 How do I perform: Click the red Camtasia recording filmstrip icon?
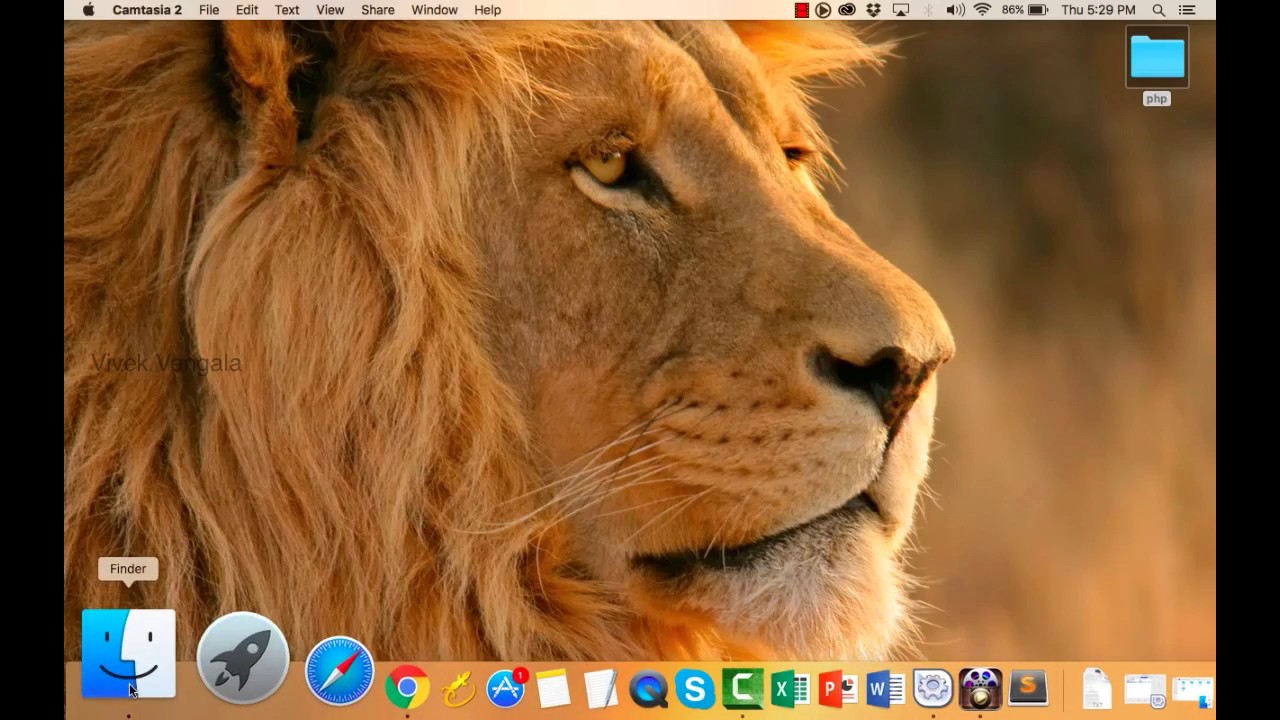801,10
